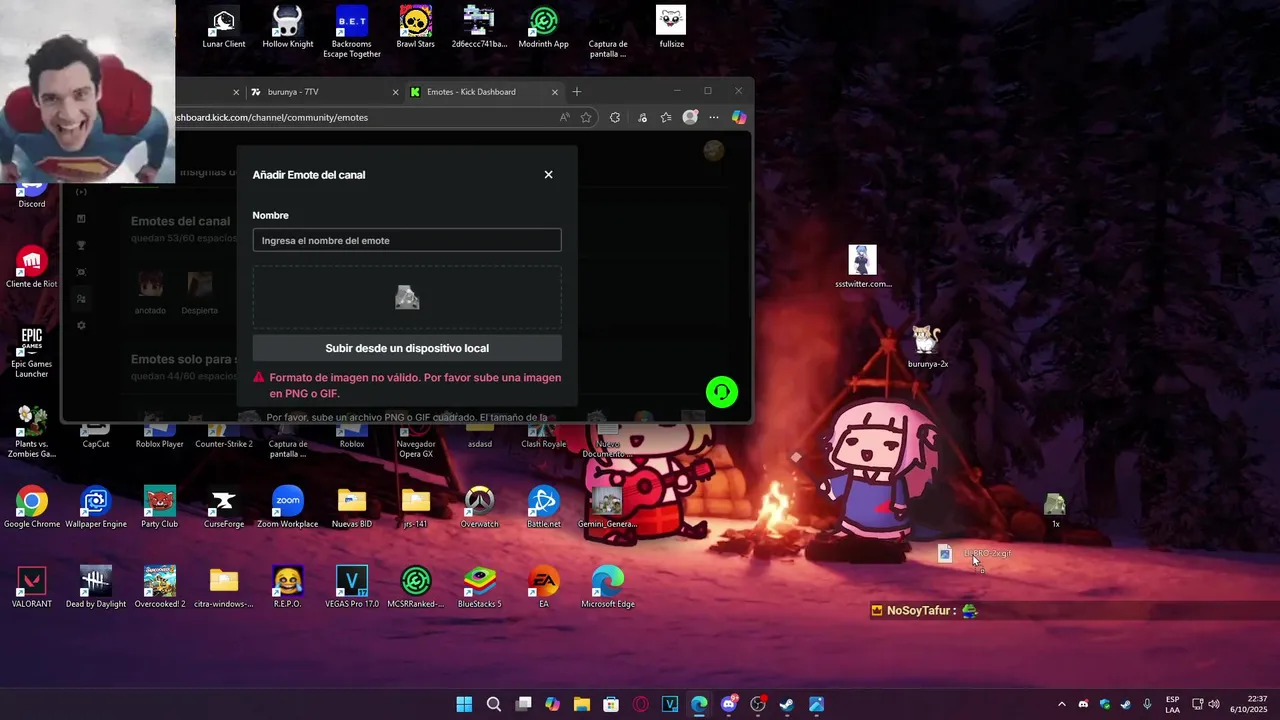
Task: Open the Hollow Knight desktop icon
Action: 288,27
